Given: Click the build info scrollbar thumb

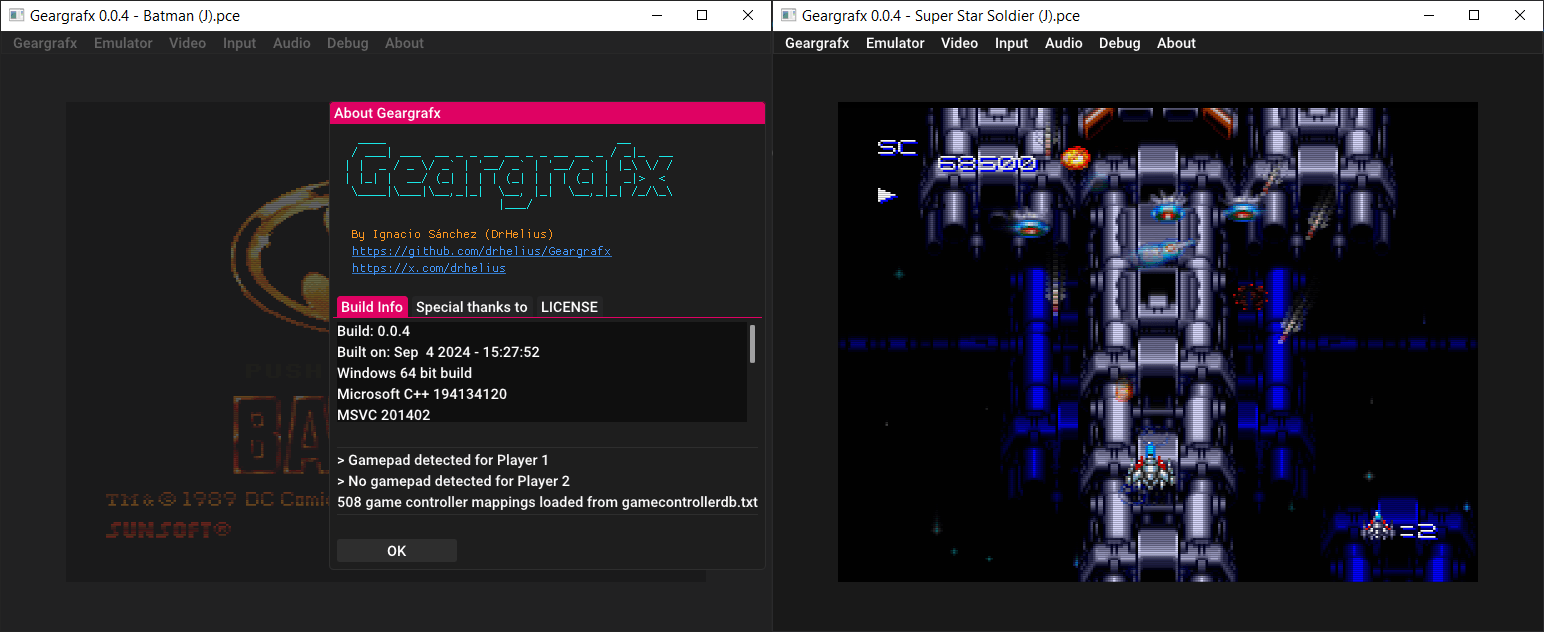Looking at the screenshot, I should point(752,343).
